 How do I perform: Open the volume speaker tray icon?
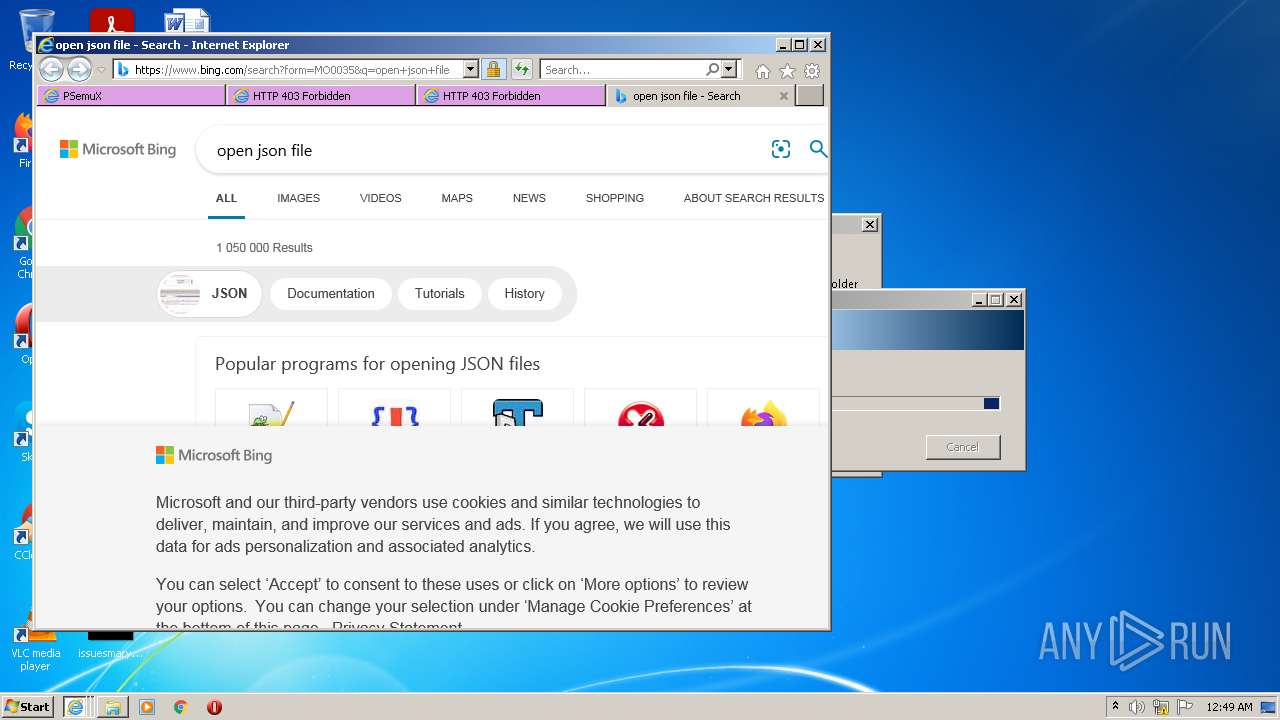click(1137, 707)
